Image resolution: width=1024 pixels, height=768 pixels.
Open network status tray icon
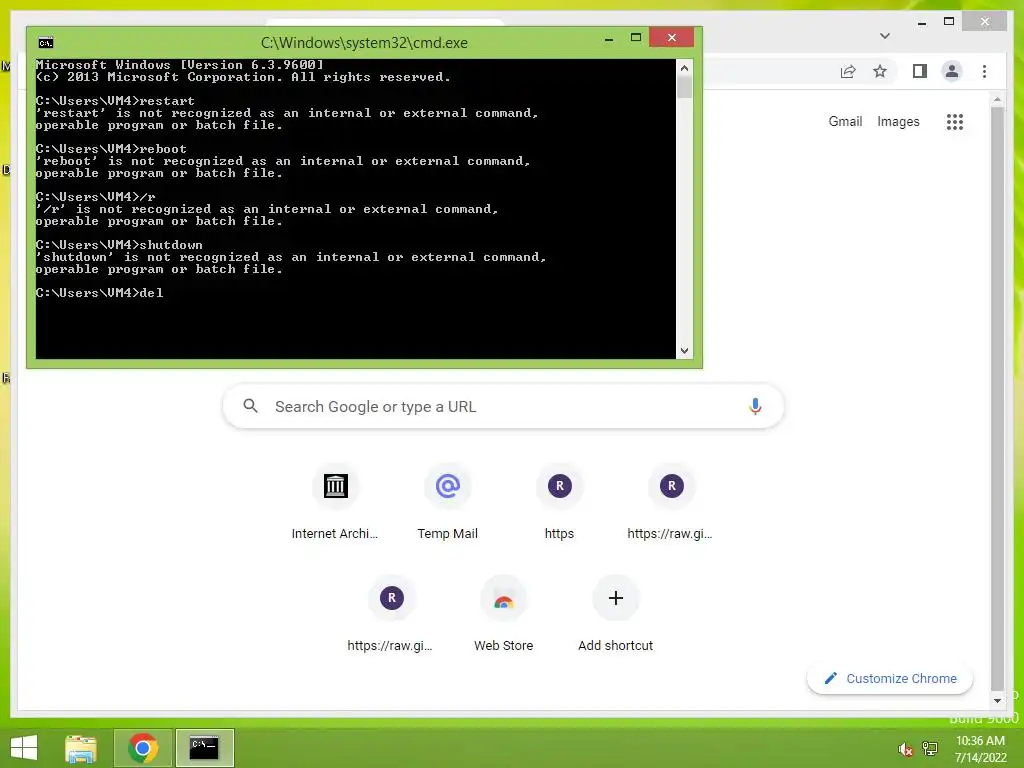[929, 749]
